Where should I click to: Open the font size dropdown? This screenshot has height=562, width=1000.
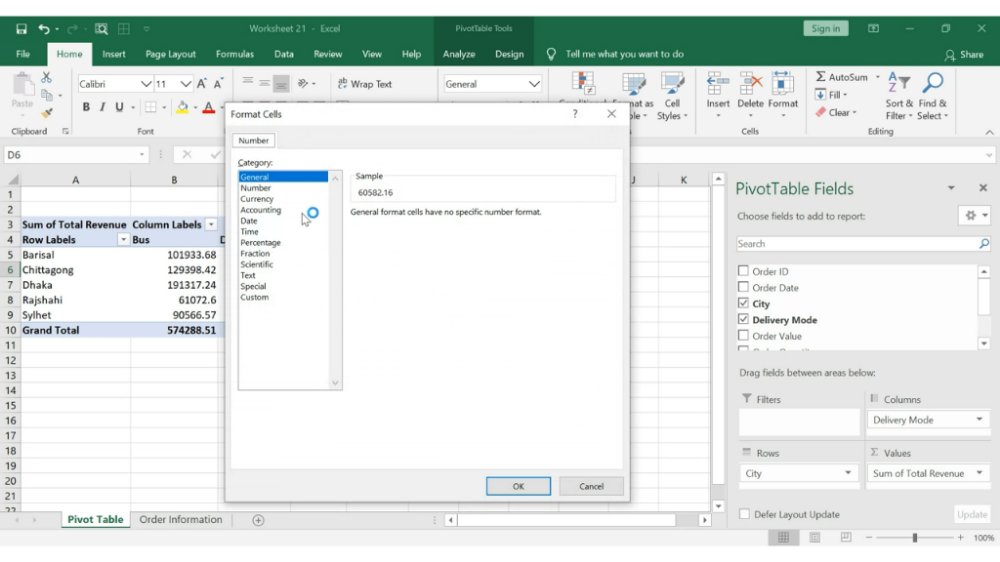point(185,84)
